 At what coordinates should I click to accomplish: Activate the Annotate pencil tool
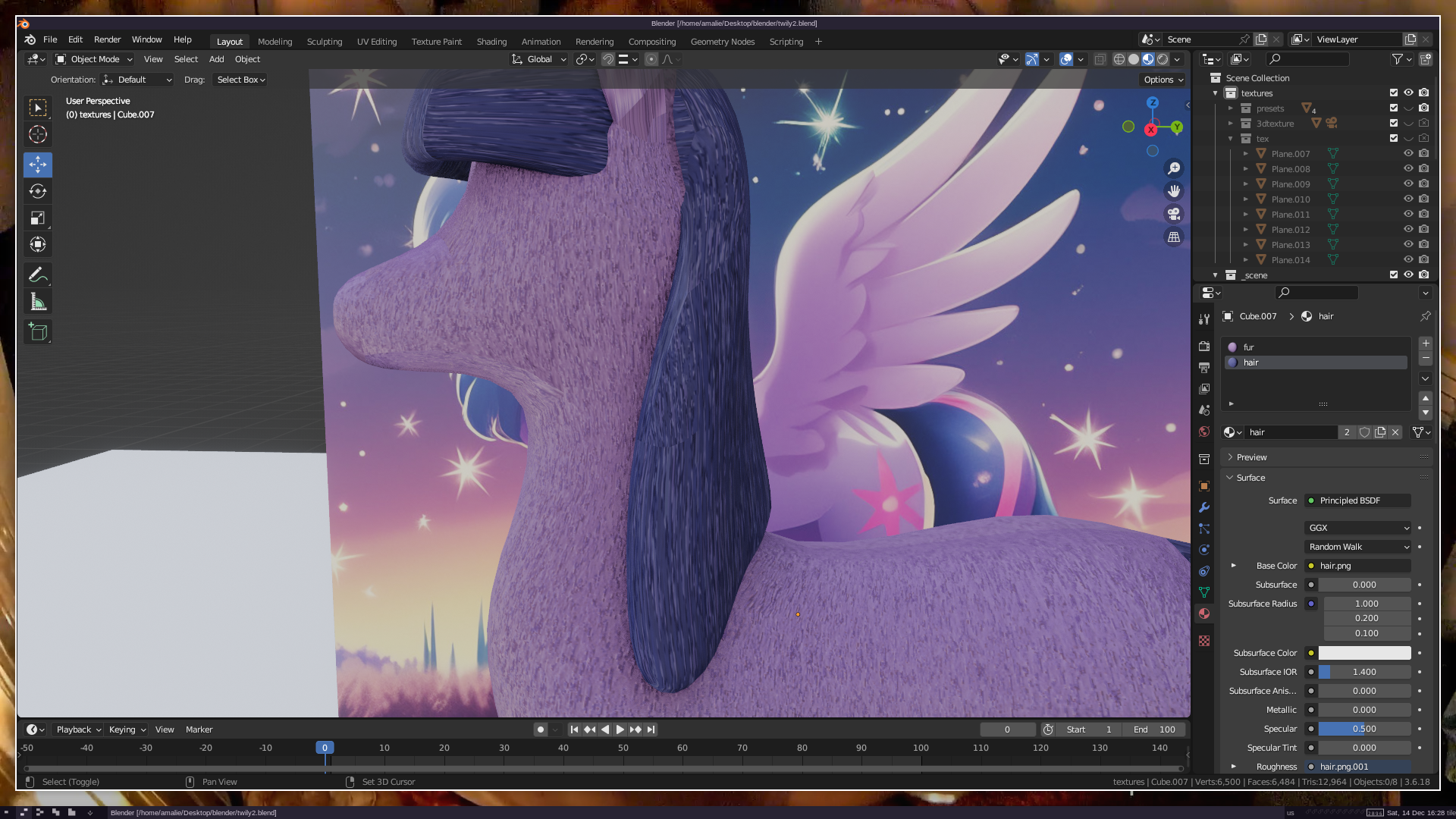pyautogui.click(x=38, y=275)
